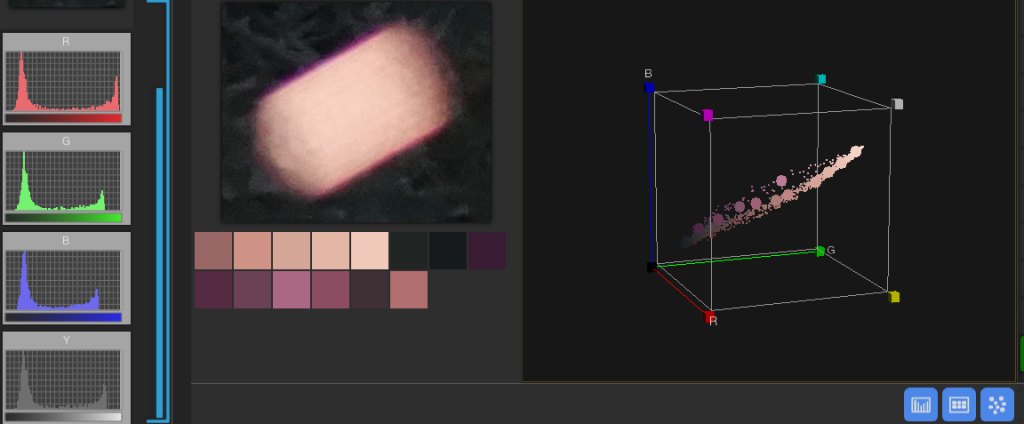This screenshot has width=1024, height=424.
Task: Pick the berry mauve swatch, fourth in the bottom row
Action: click(x=331, y=289)
